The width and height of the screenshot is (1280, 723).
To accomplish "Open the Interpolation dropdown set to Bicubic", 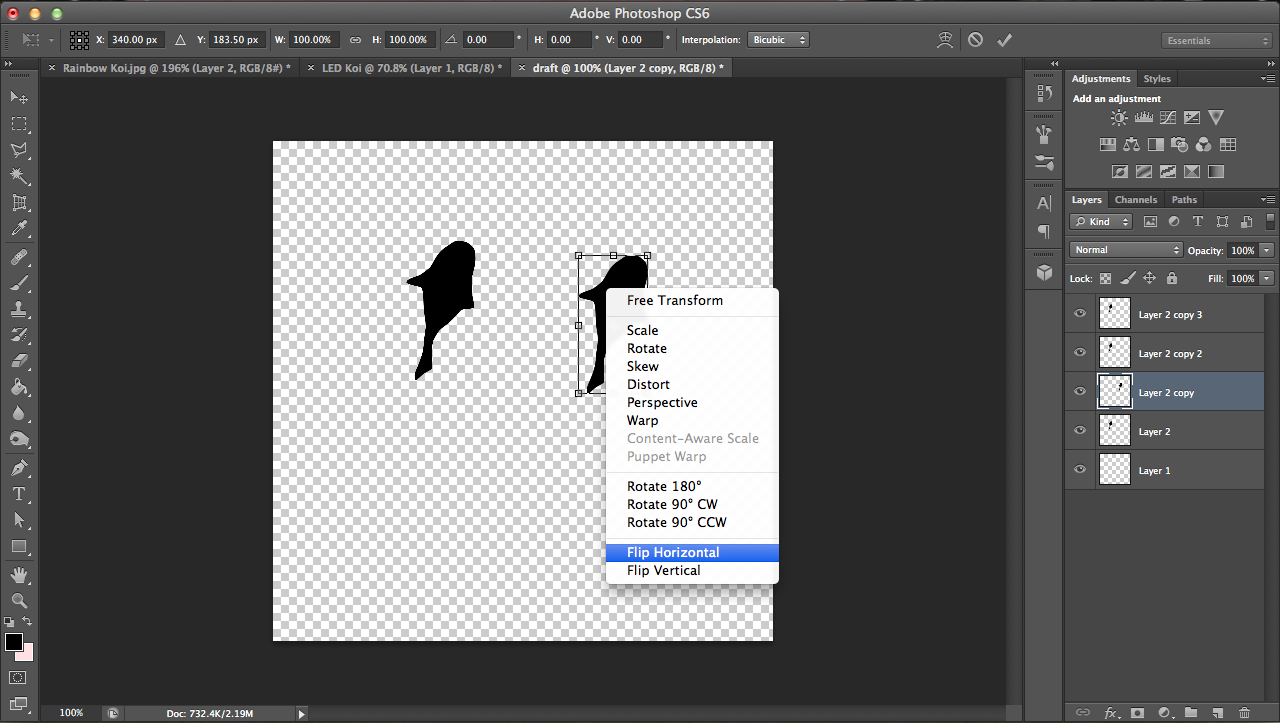I will point(778,39).
